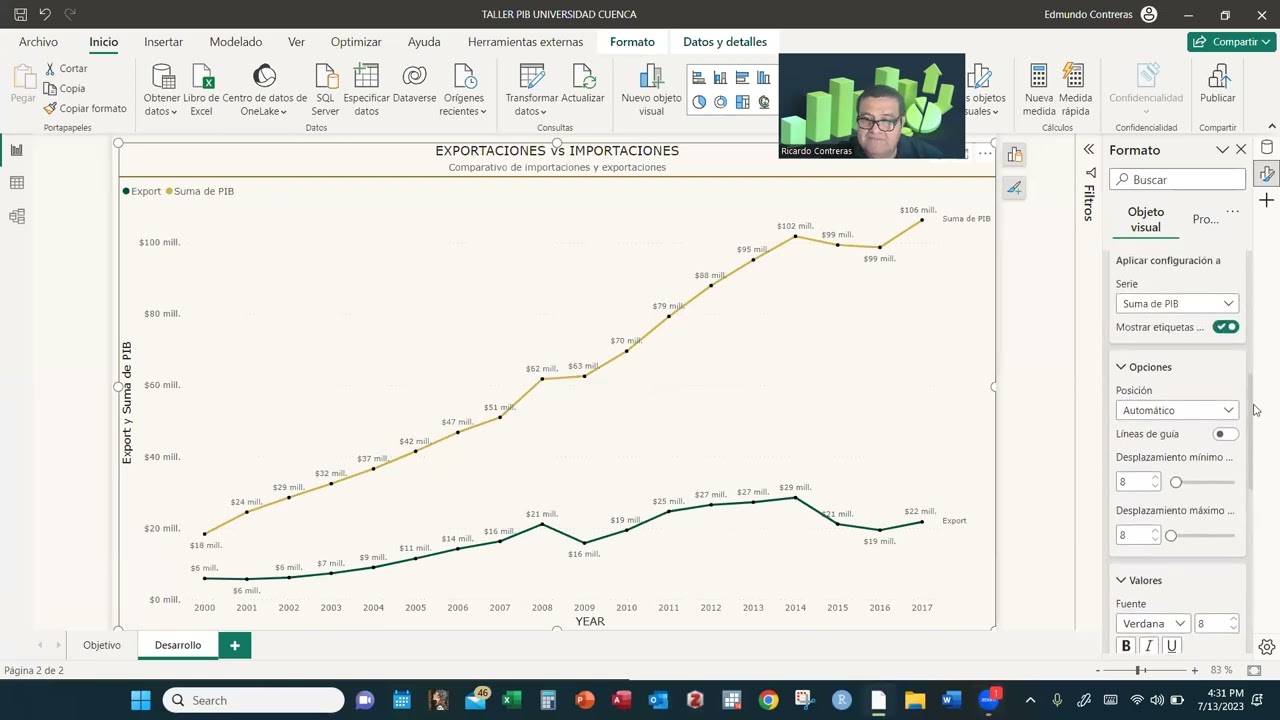Screen dimensions: 1280x720
Task: Switch to table data view in left sidebar
Action: click(x=17, y=183)
